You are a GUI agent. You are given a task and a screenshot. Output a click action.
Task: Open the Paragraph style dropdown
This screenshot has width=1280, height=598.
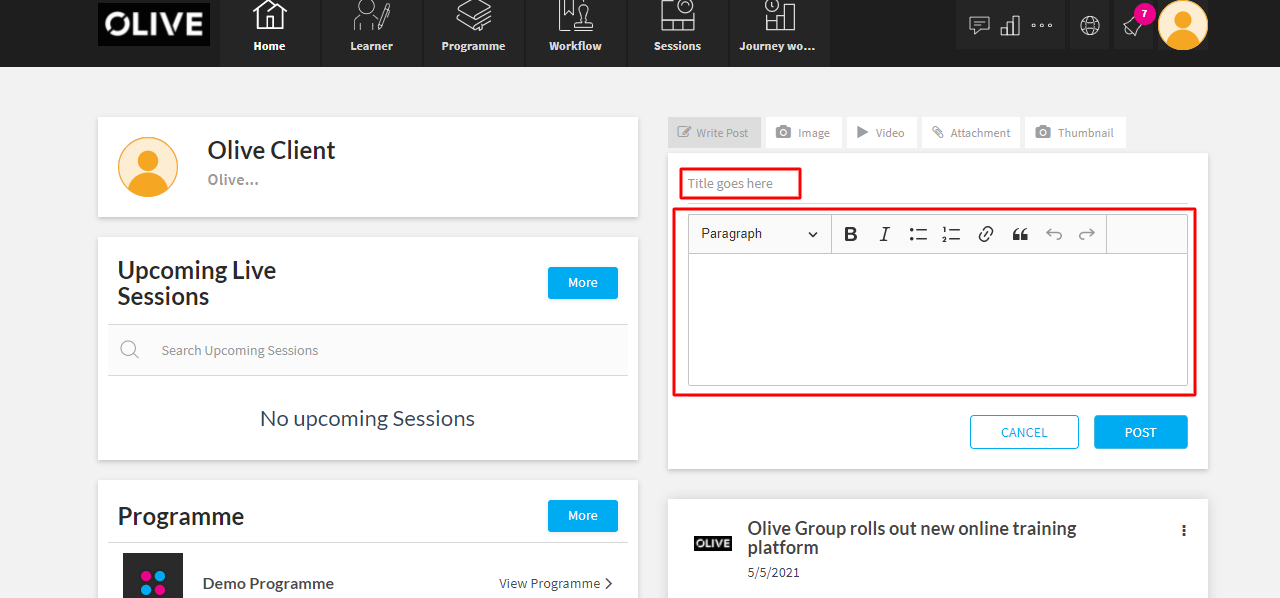click(x=757, y=233)
